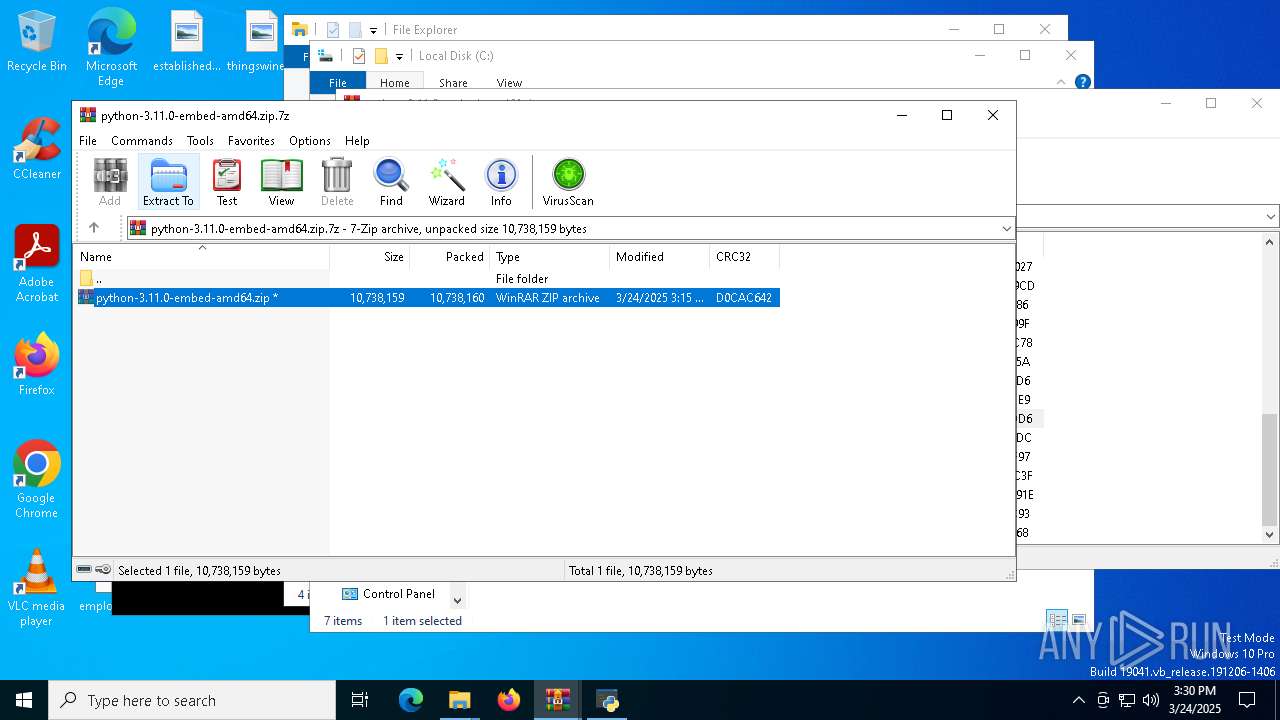Click the Python taskbar icon
Image resolution: width=1280 pixels, height=720 pixels.
pyautogui.click(x=607, y=700)
